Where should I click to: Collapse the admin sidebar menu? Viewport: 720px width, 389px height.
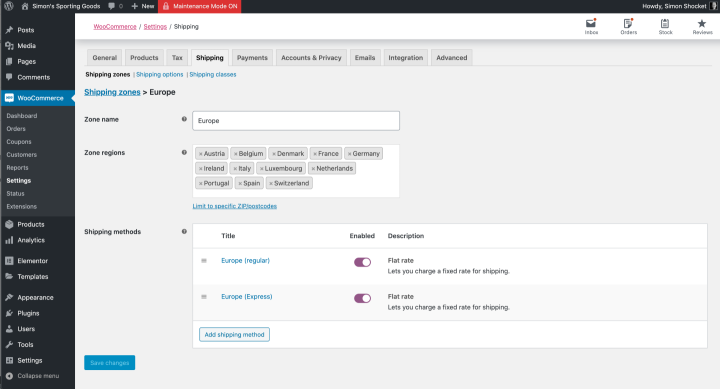click(32, 376)
